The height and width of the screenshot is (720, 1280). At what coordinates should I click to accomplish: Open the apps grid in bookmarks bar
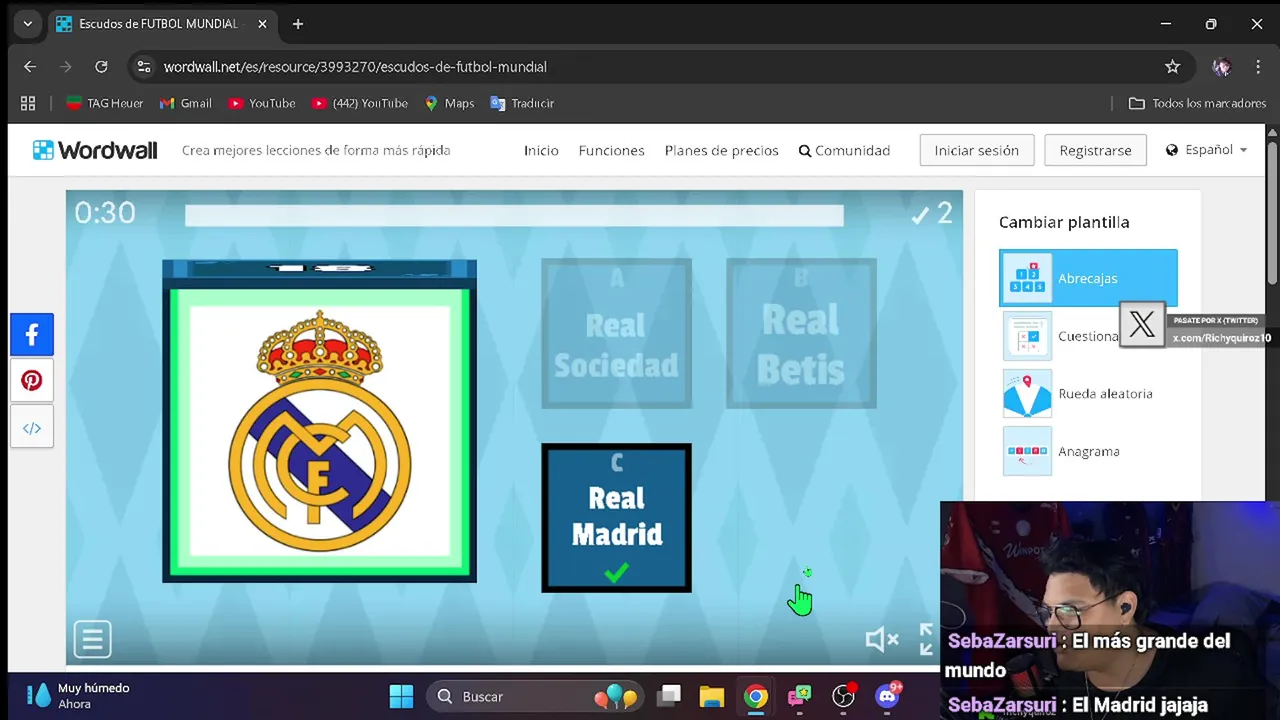pos(28,103)
